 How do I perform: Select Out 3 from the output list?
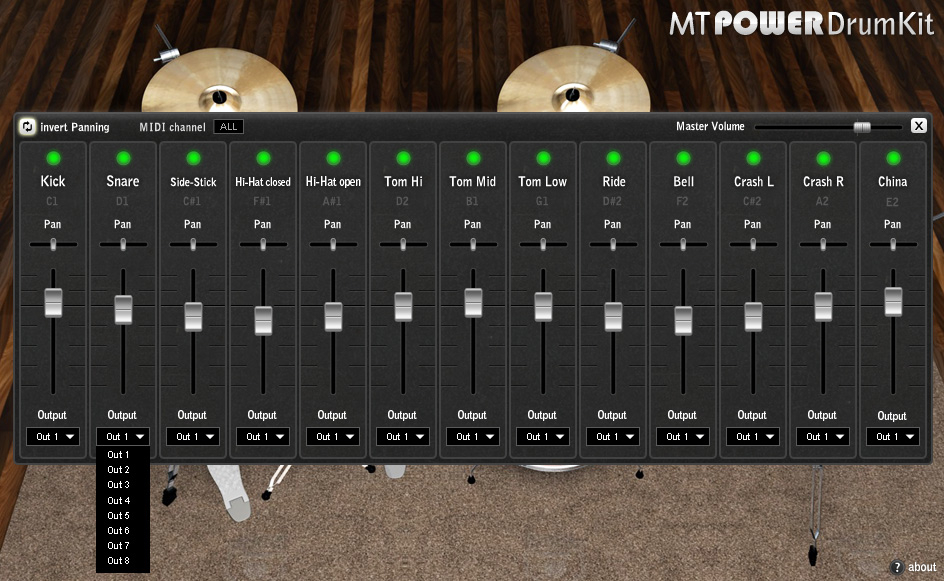(119, 485)
